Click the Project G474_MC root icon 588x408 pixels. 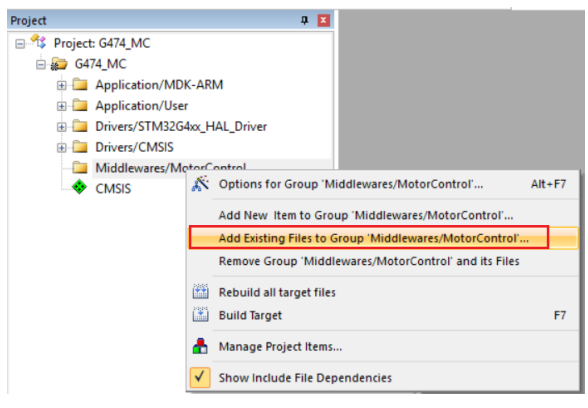point(39,42)
